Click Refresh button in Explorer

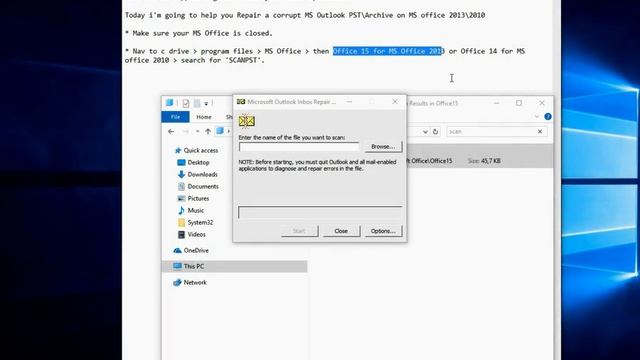436,132
